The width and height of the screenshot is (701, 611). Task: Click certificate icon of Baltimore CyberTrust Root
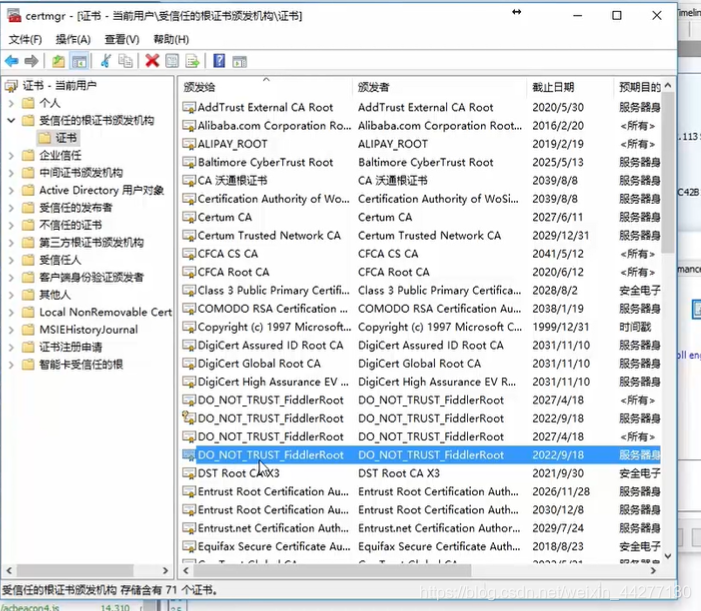coord(189,162)
